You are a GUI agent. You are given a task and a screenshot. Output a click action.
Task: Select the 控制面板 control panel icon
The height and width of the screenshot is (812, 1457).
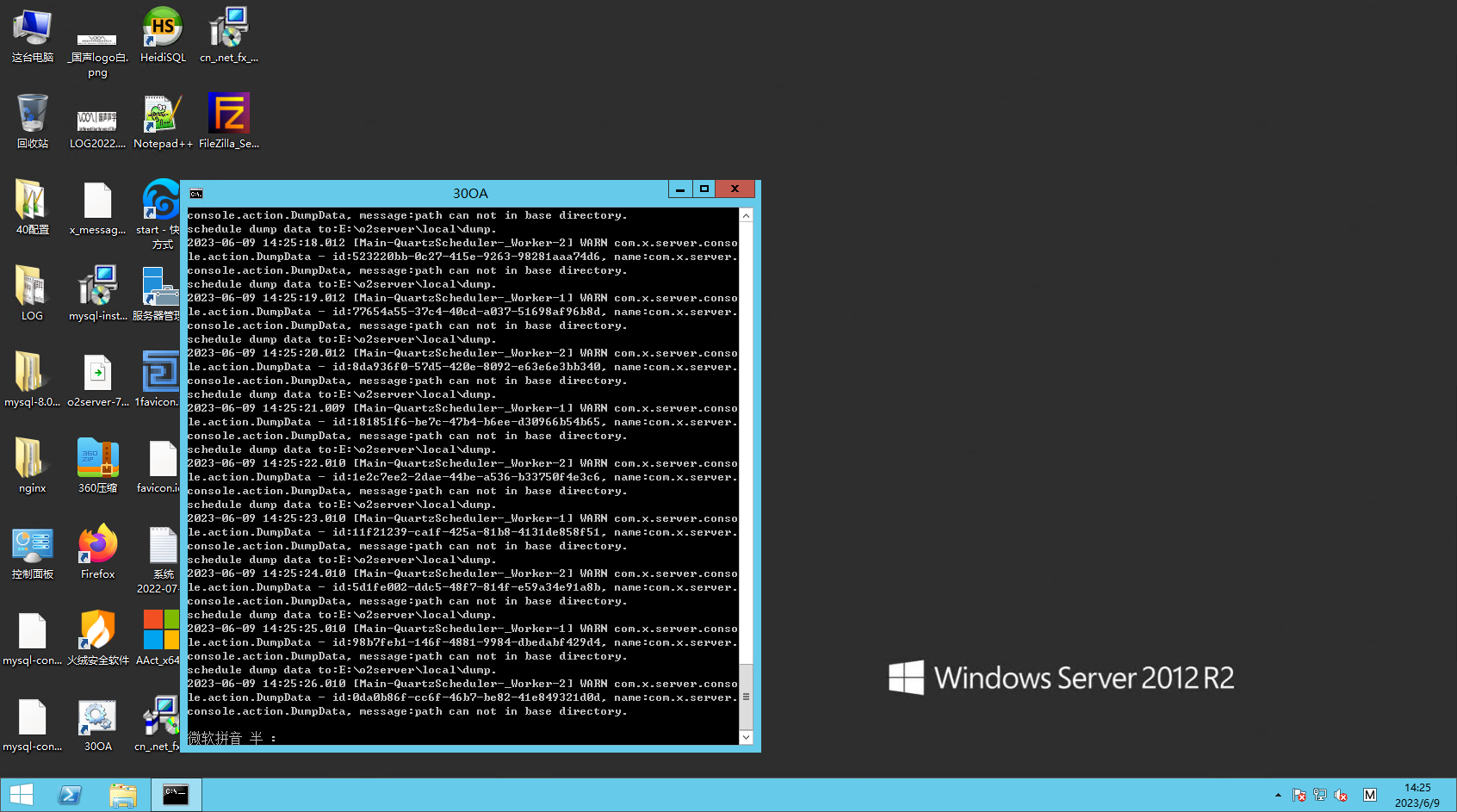(33, 552)
